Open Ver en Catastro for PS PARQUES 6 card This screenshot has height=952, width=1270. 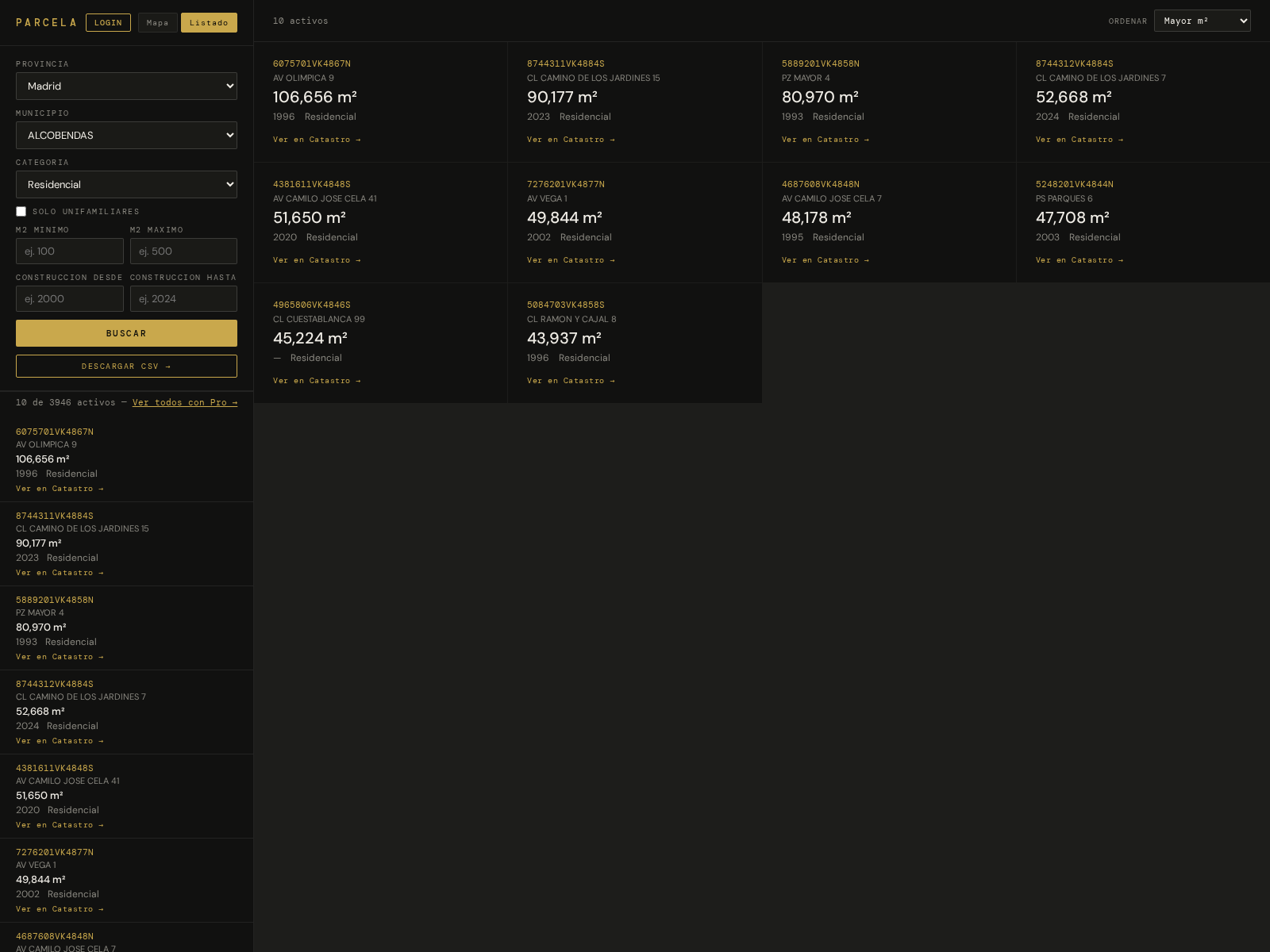1079,260
